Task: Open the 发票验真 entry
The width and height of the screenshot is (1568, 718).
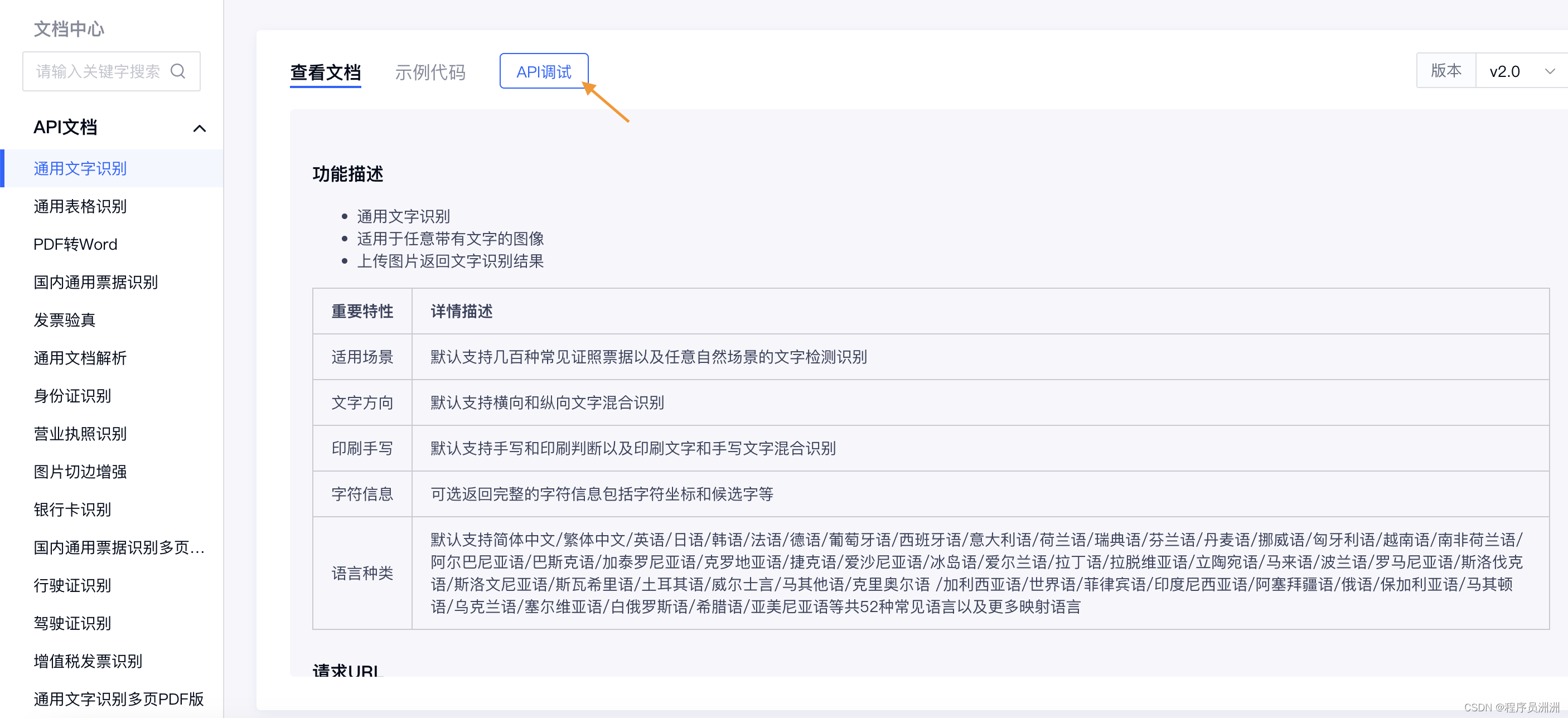Action: 65,320
